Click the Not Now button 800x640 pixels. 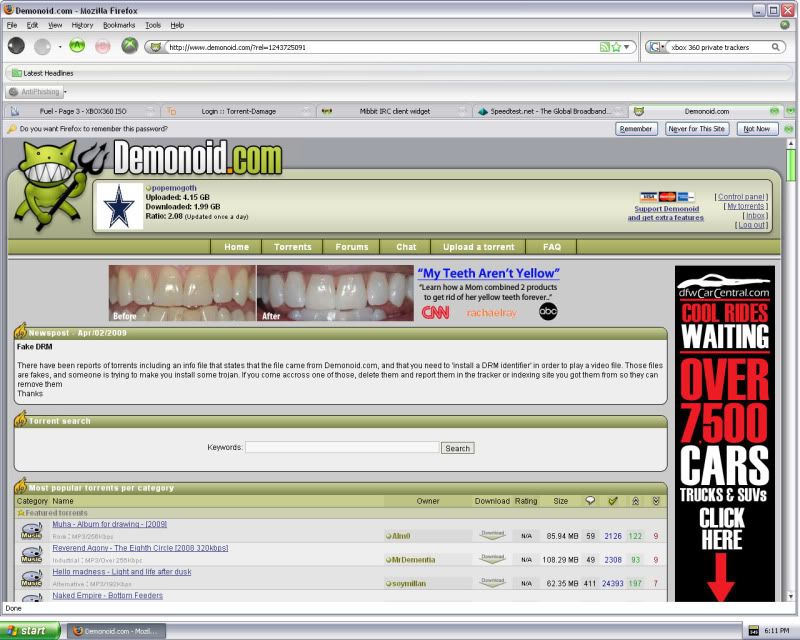tap(757, 129)
